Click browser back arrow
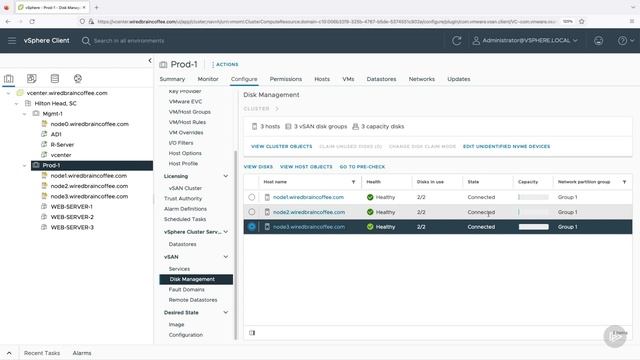 pos(8,21)
